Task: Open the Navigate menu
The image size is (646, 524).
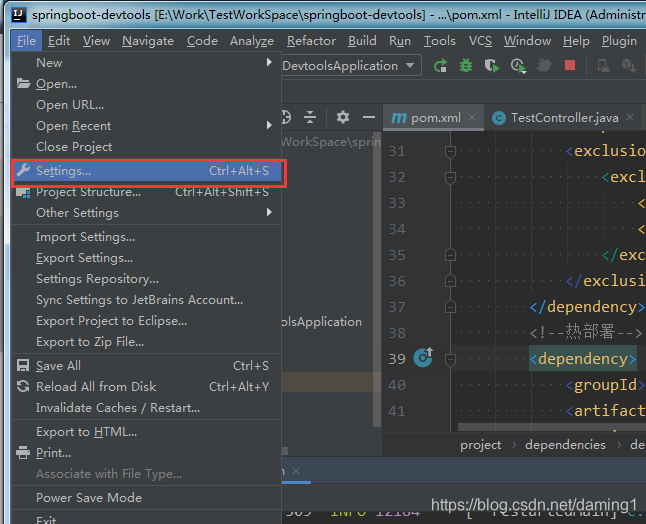Action: pyautogui.click(x=148, y=41)
